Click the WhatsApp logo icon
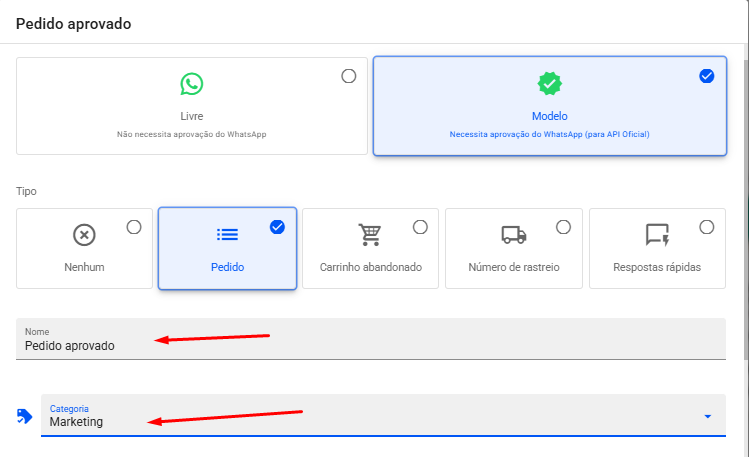 tap(191, 84)
